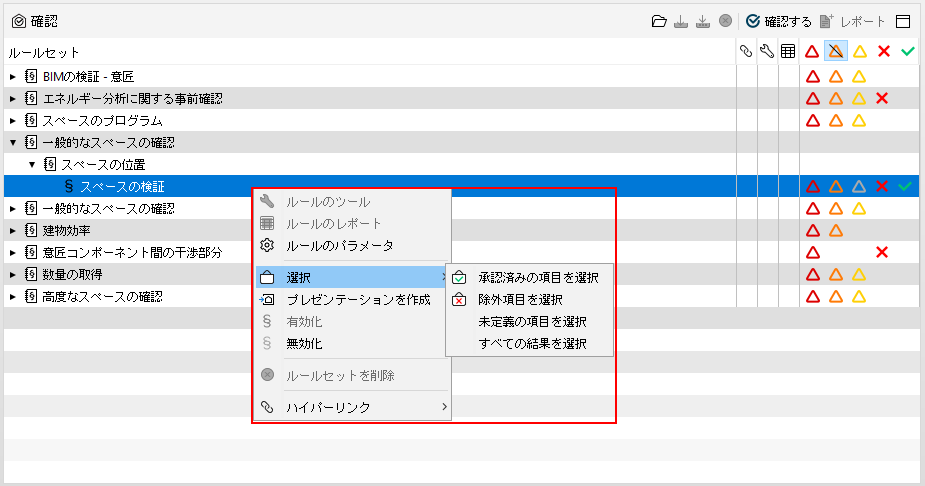This screenshot has height=486, width=925.
Task: Choose プレゼンテーションを作成 from context menu
Action: [353, 300]
